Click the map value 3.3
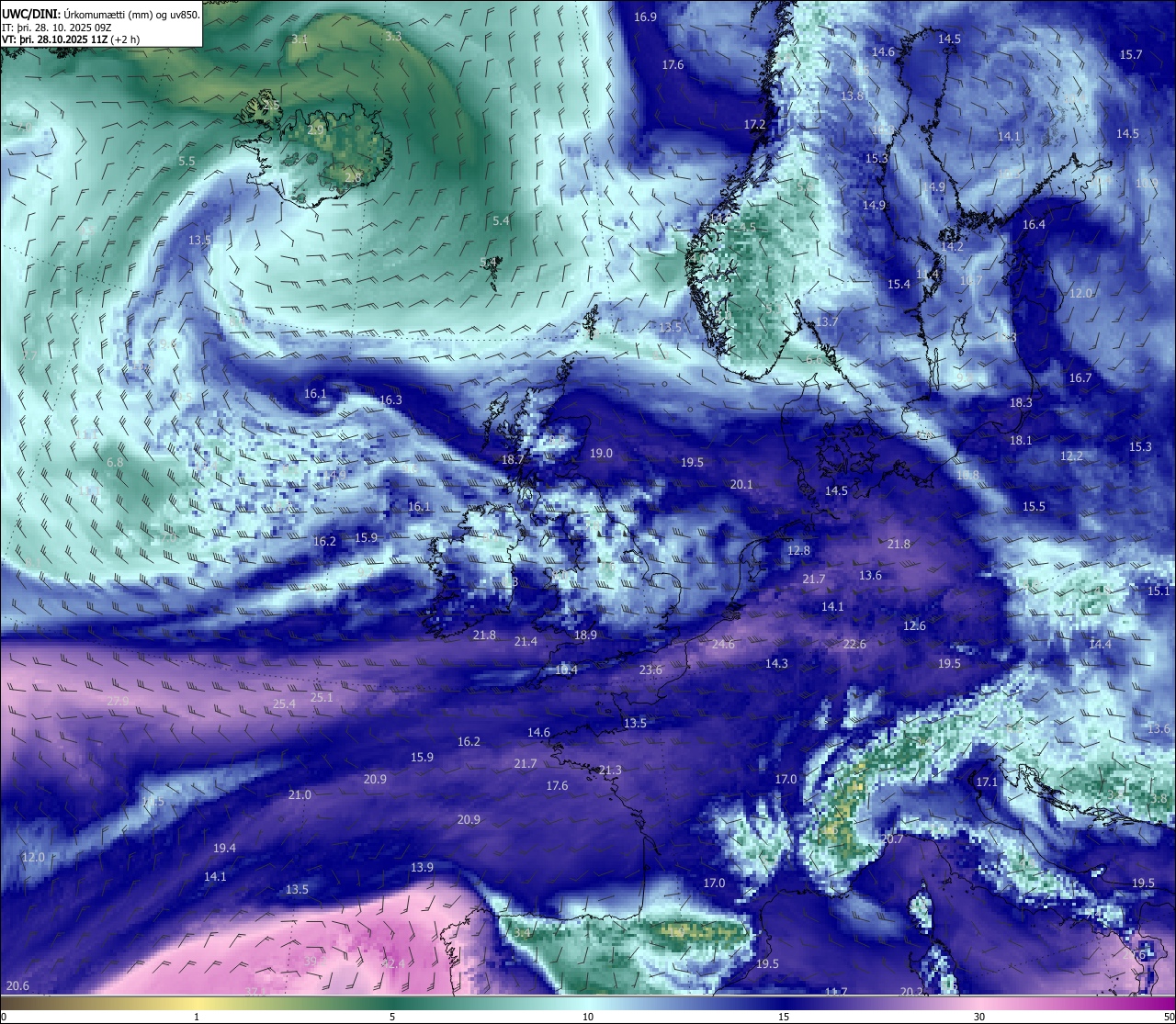This screenshot has width=1176, height=1024. point(393,37)
